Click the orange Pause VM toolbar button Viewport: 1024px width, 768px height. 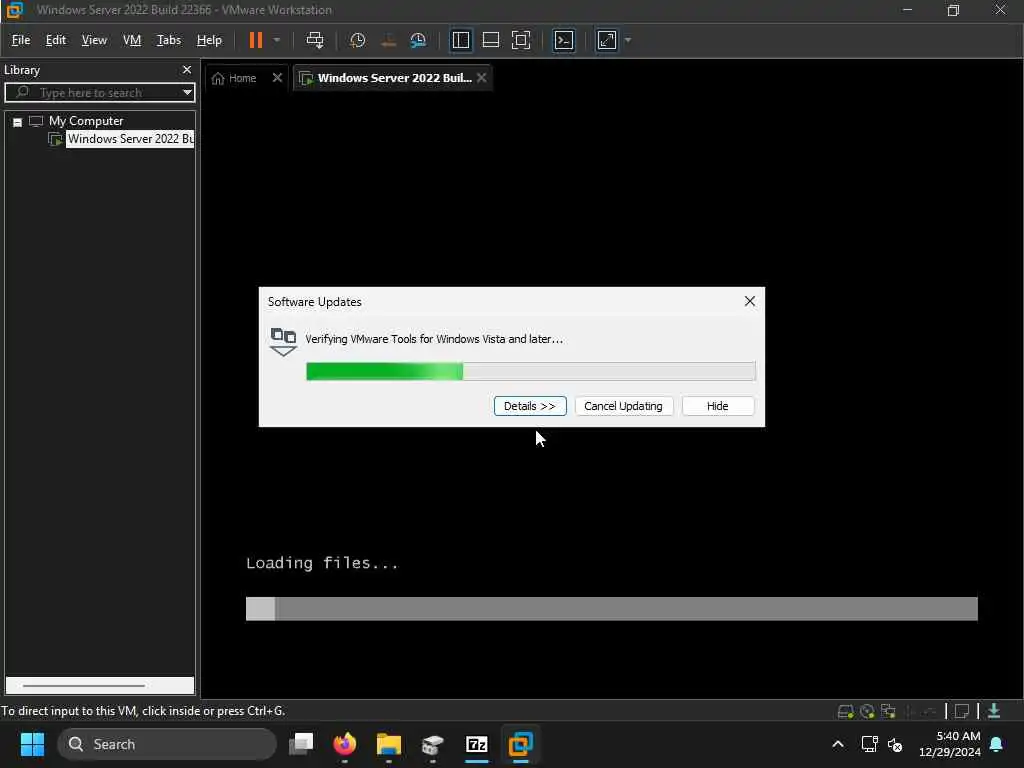(x=255, y=40)
